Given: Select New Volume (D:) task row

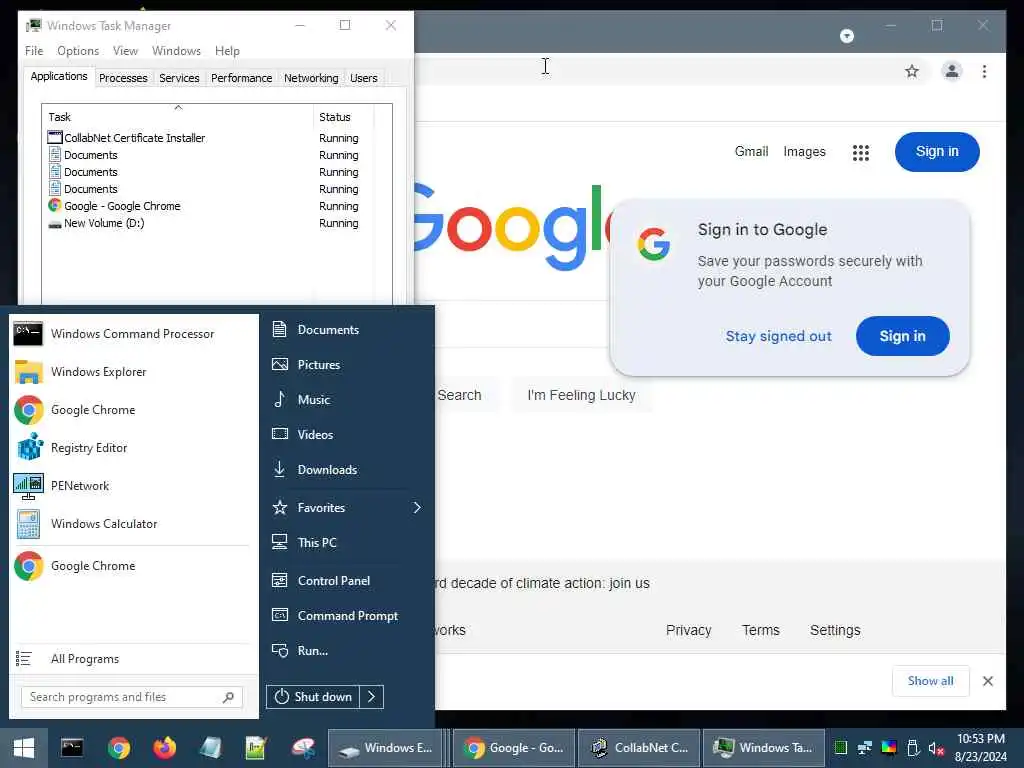Looking at the screenshot, I should pos(209,223).
